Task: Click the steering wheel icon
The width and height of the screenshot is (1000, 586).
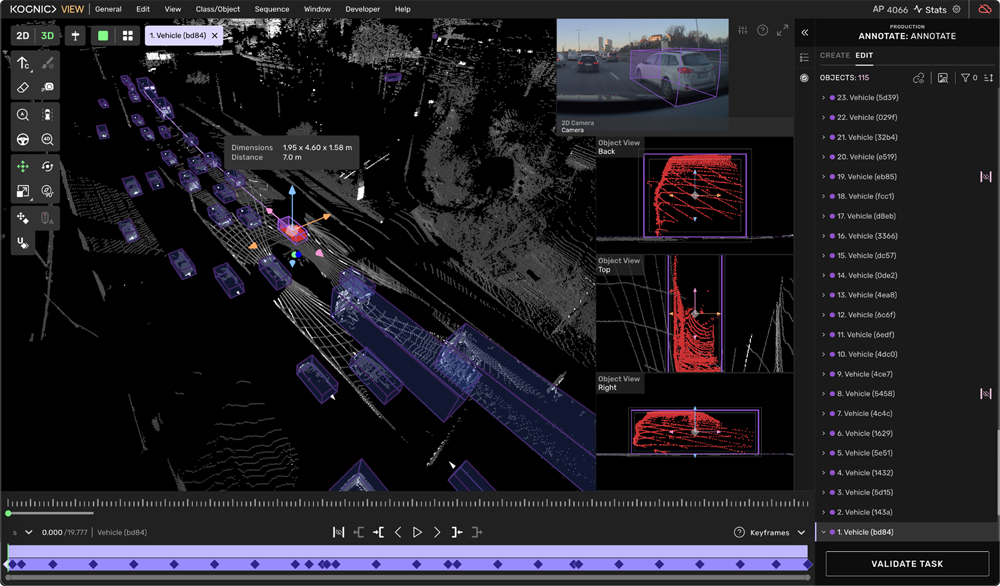Action: click(23, 139)
